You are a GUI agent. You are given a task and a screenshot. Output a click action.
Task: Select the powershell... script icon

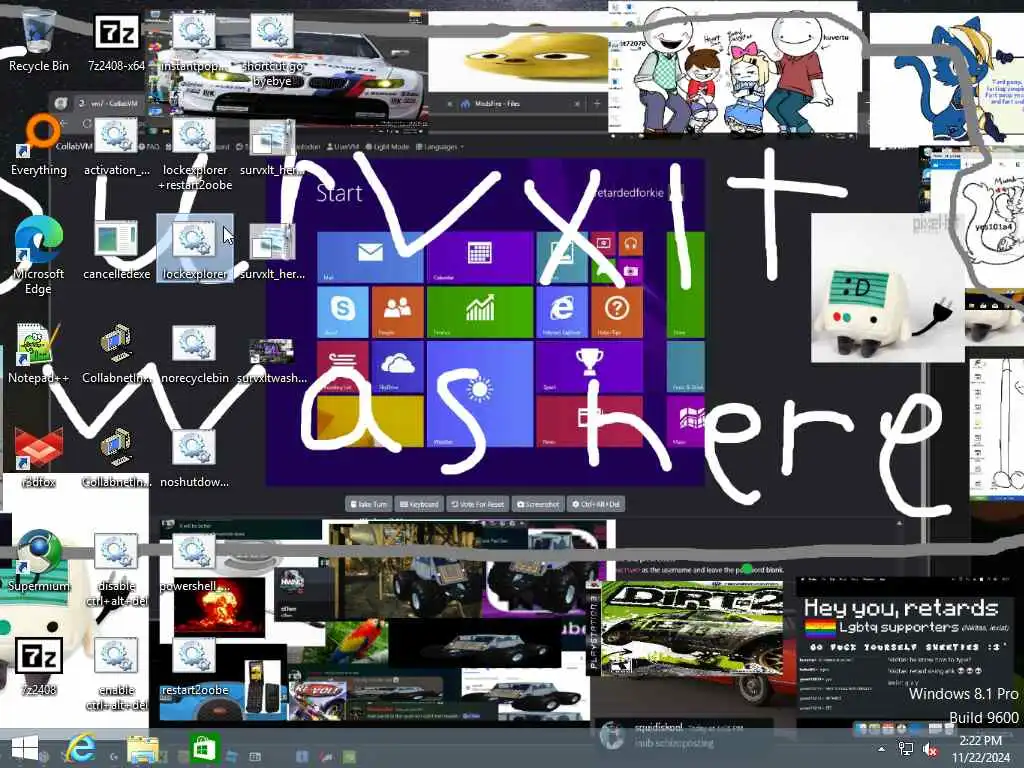coord(194,560)
